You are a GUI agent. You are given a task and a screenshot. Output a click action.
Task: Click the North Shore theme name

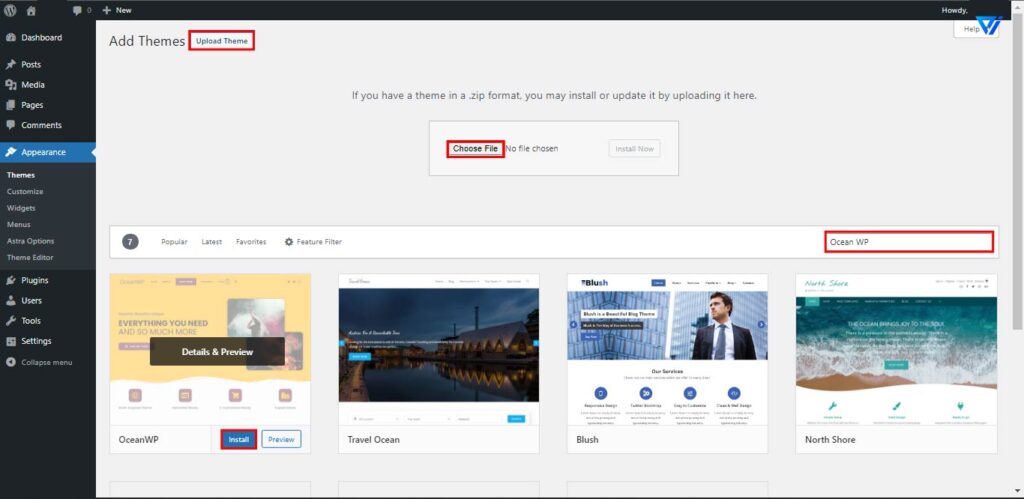pyautogui.click(x=830, y=440)
